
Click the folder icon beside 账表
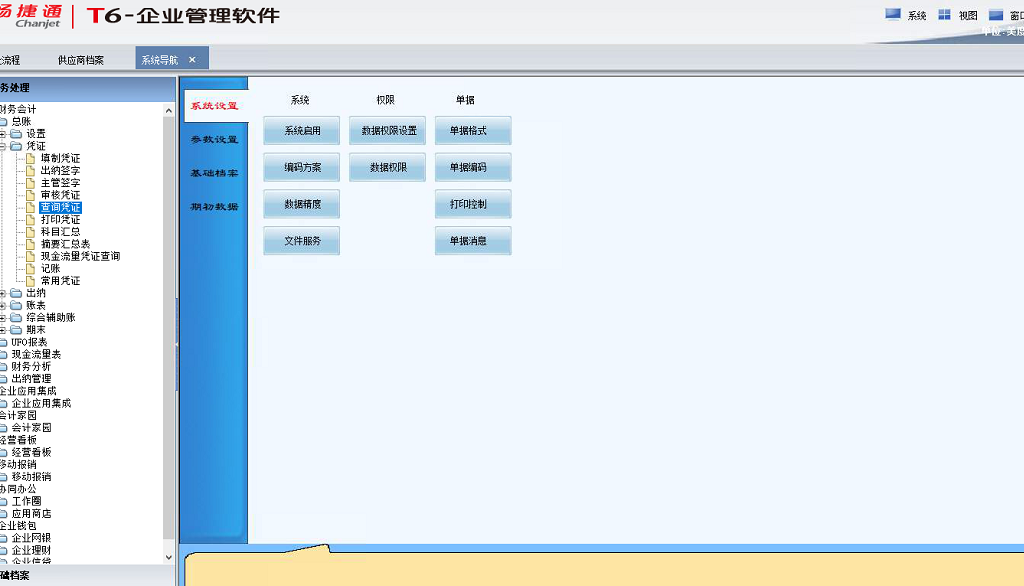click(x=16, y=305)
